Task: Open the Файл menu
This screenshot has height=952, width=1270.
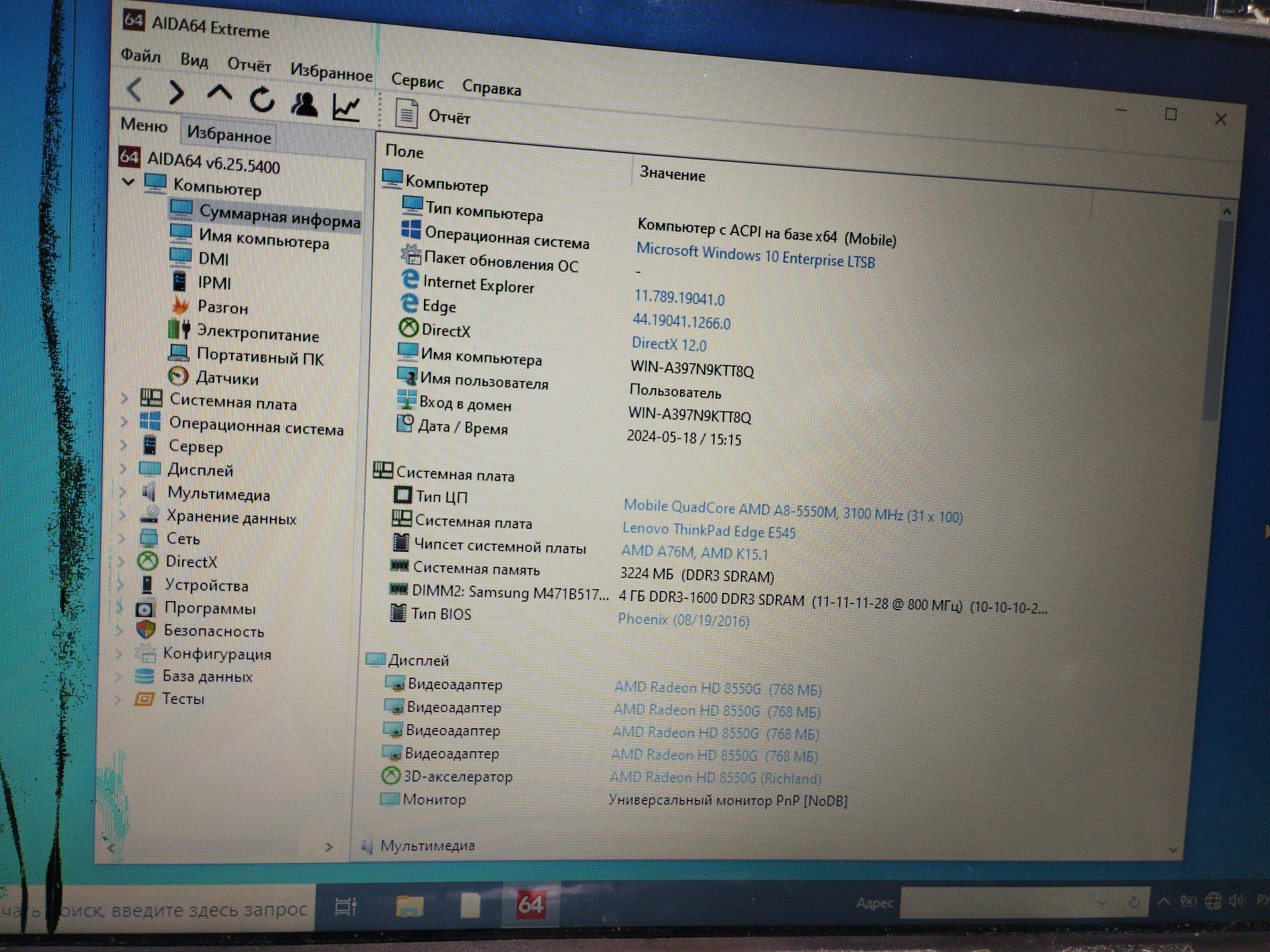Action: [141, 56]
